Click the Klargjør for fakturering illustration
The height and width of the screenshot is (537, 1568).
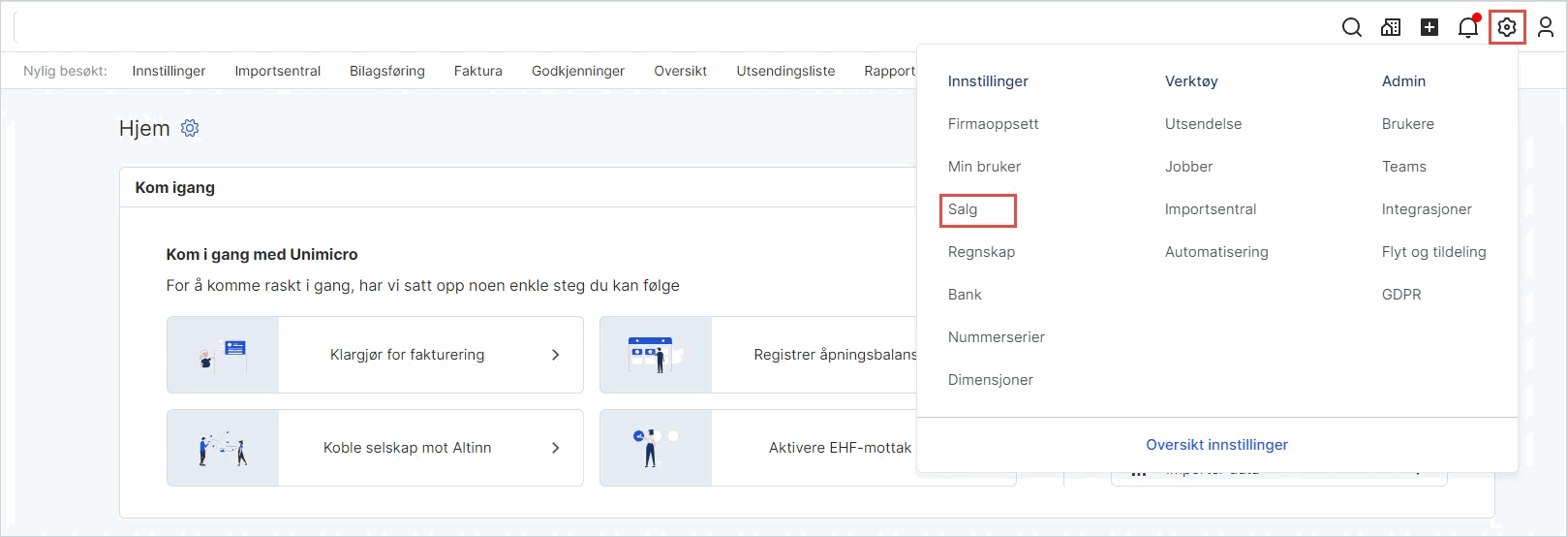[x=223, y=355]
